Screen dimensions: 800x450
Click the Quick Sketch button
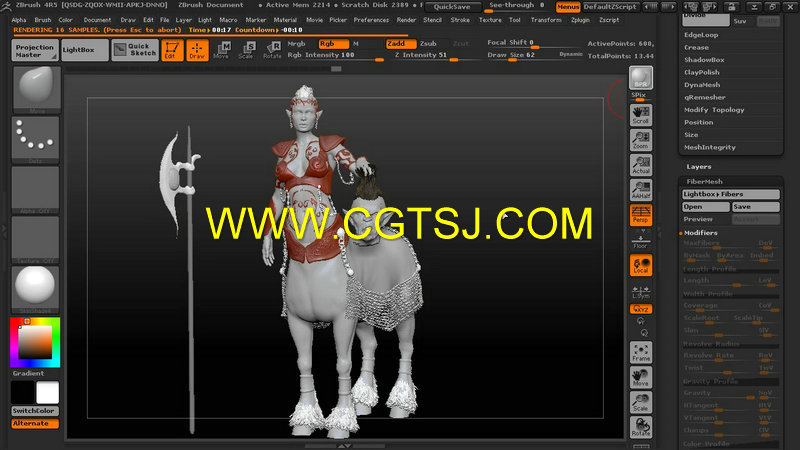[135, 50]
